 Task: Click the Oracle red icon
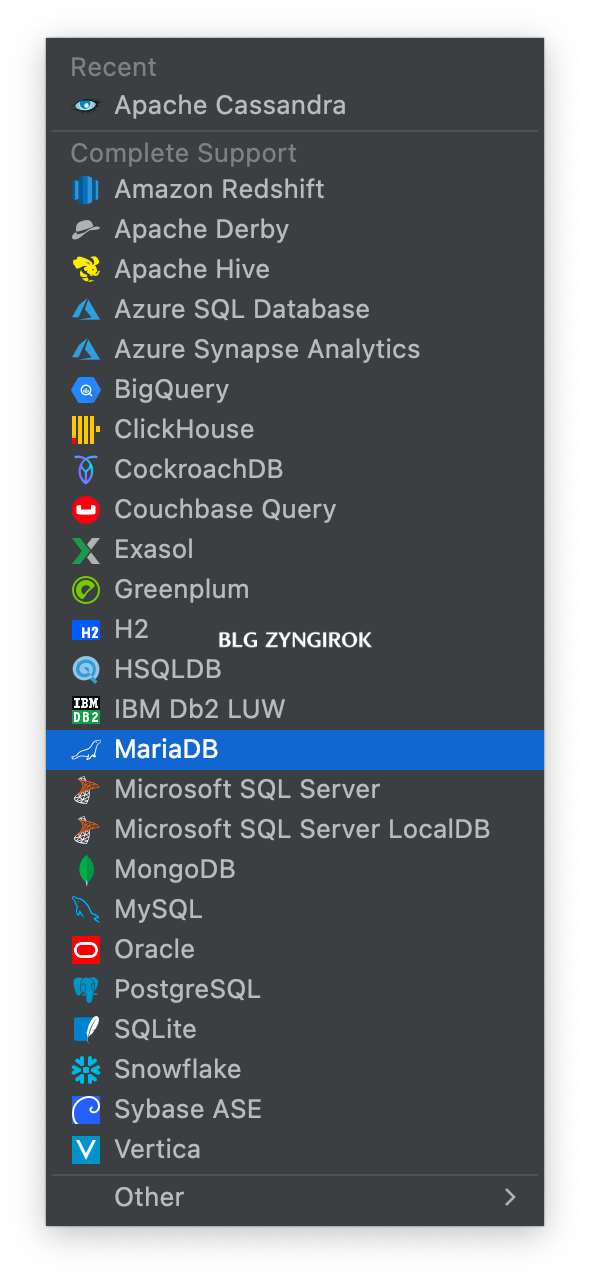coord(86,949)
